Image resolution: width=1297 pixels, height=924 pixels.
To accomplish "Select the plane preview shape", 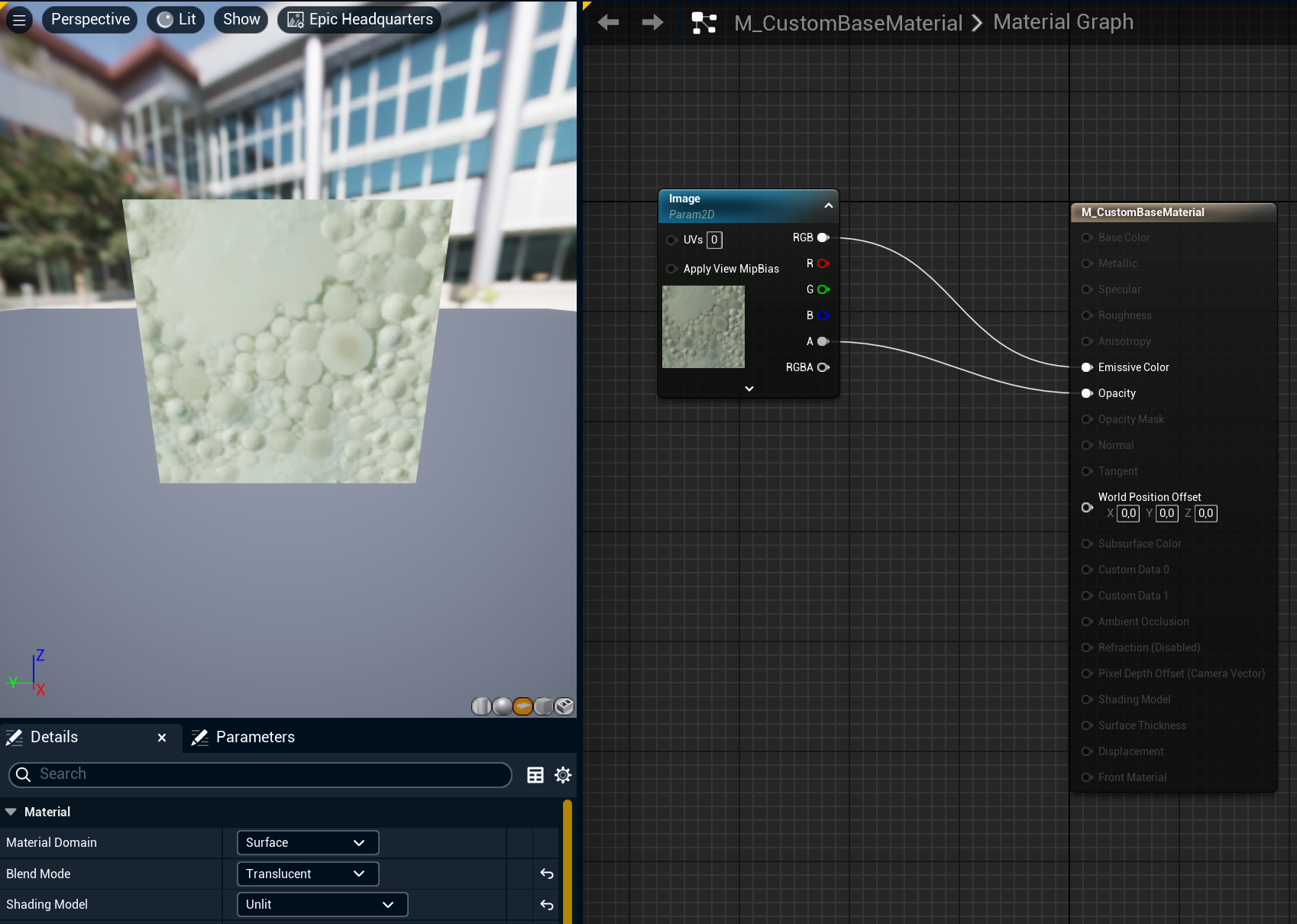I will (x=522, y=706).
